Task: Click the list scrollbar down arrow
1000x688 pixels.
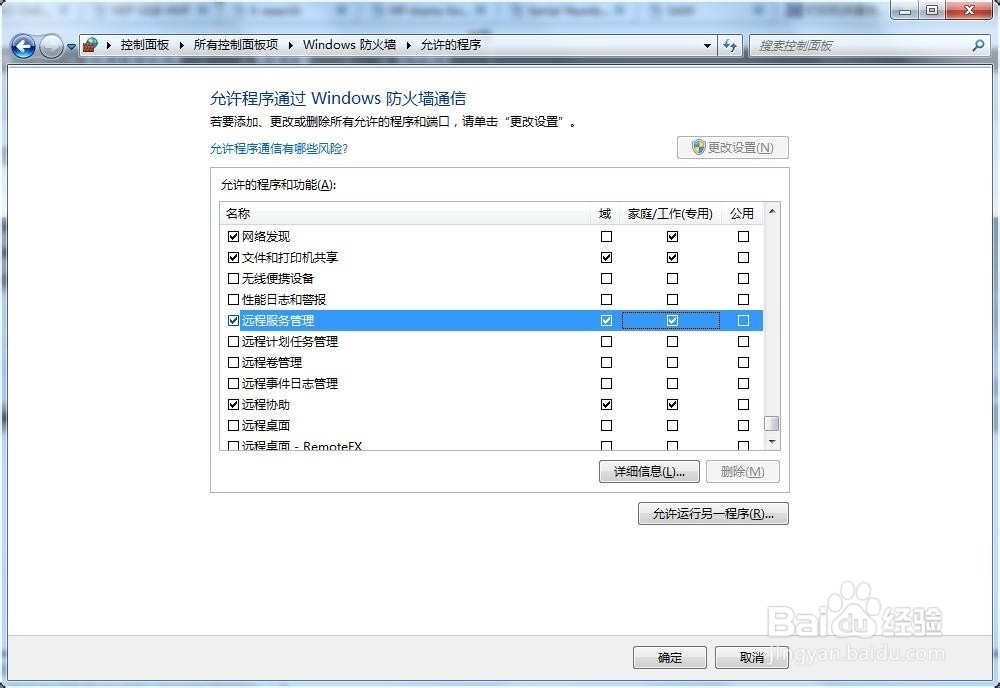Action: click(x=772, y=442)
